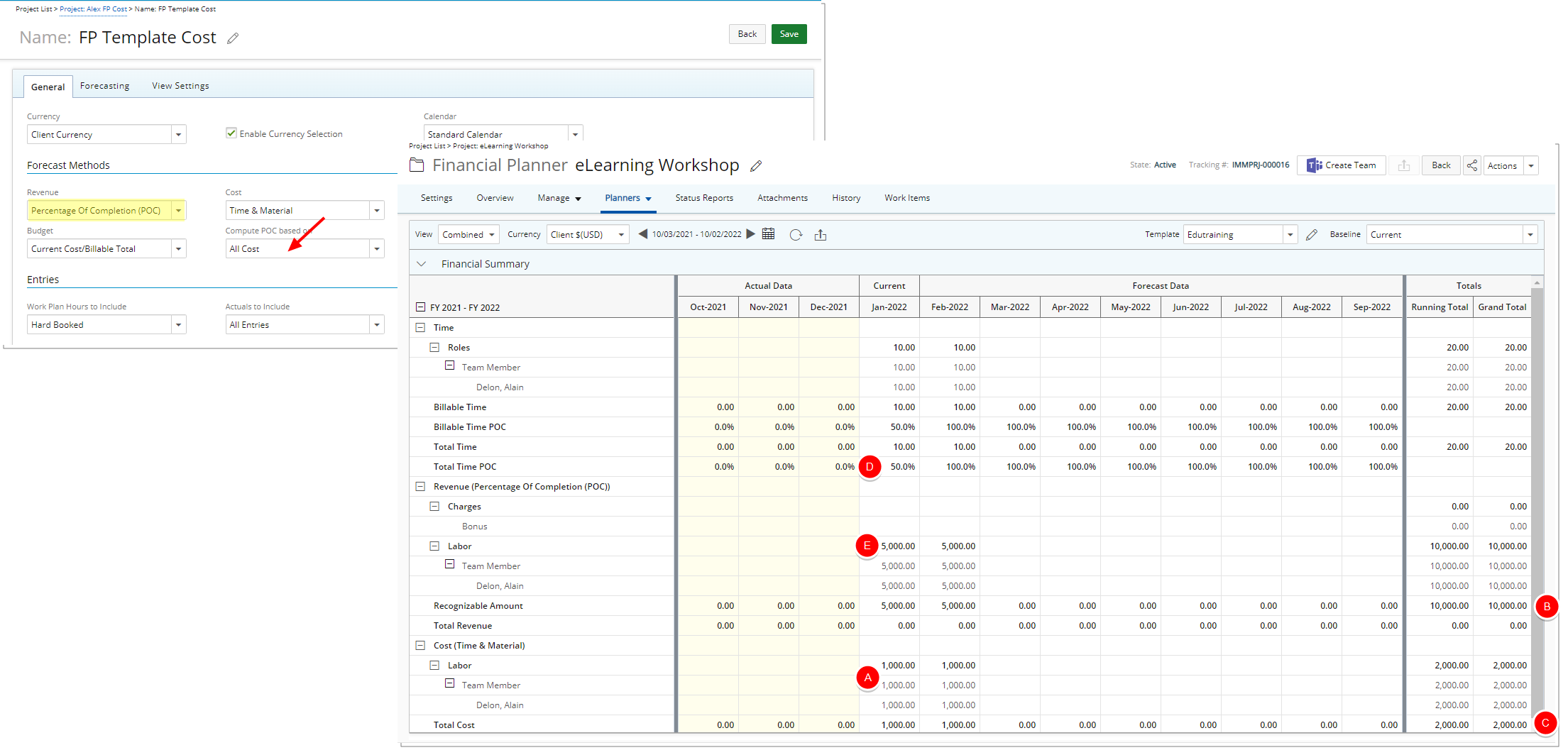Export planner data from toolbar

coord(821,235)
